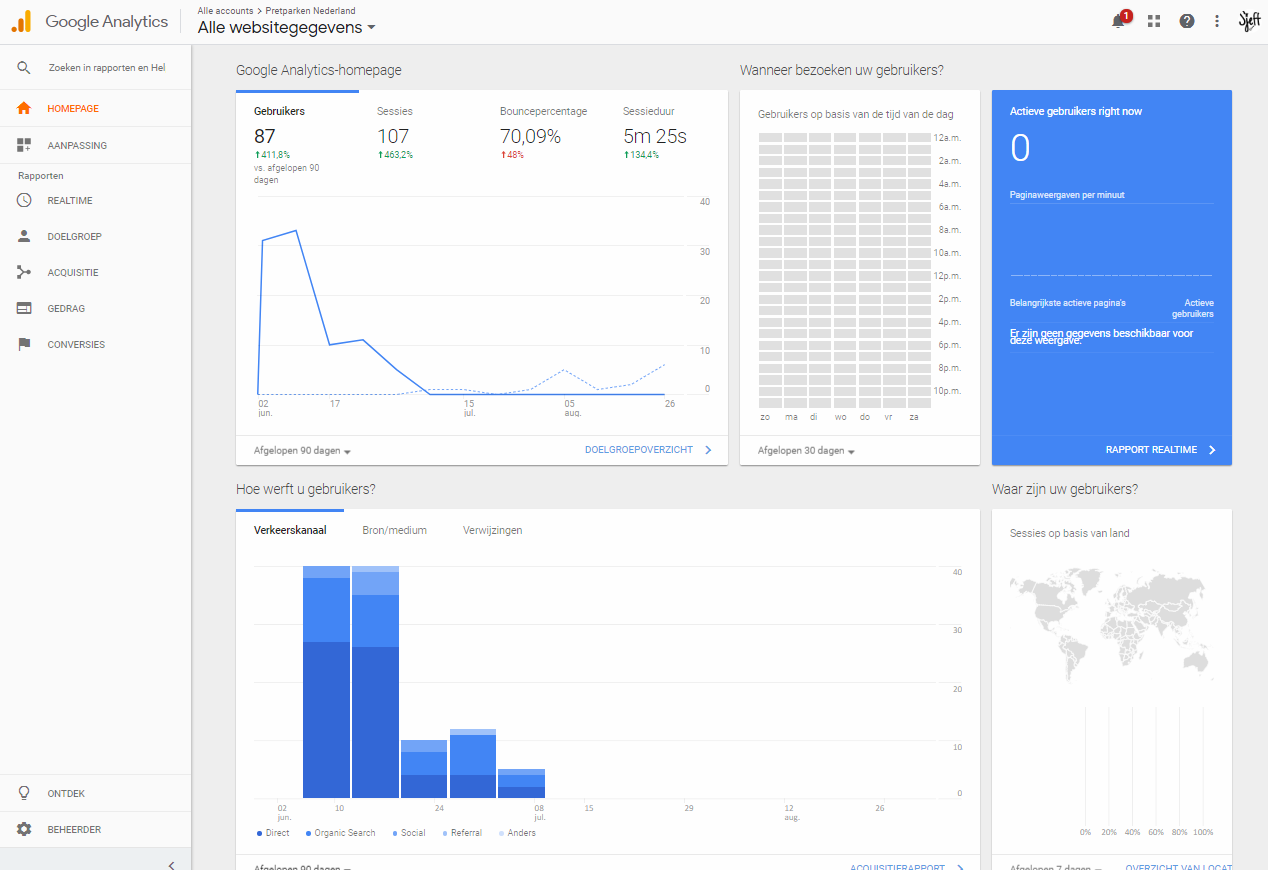Click the Waar zijn uw gebruikers? heading
Screen dimensions: 1268x870
point(1065,489)
